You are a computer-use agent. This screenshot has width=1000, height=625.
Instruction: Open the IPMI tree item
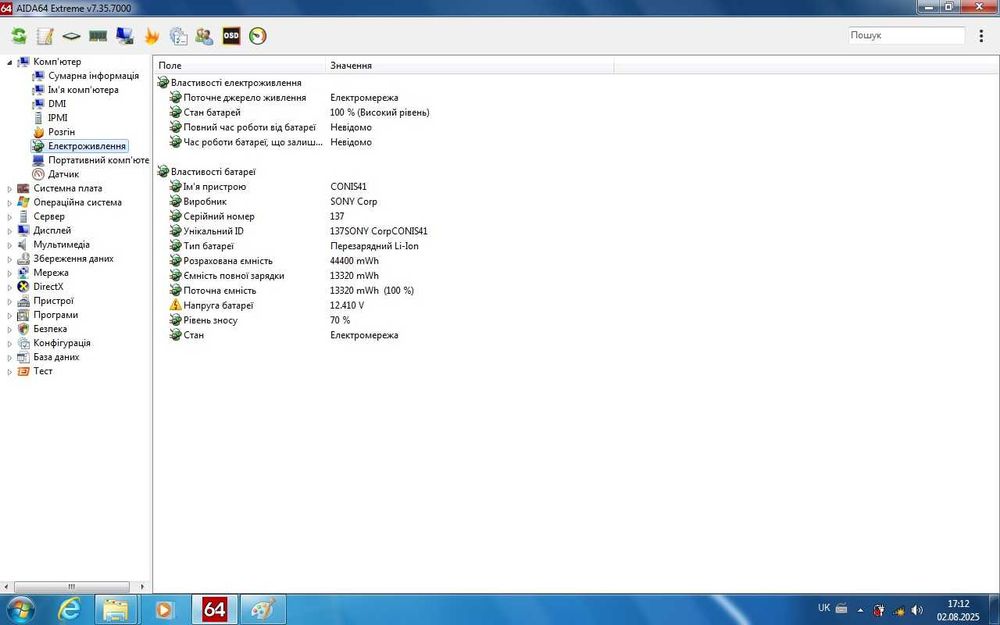[x=57, y=118]
